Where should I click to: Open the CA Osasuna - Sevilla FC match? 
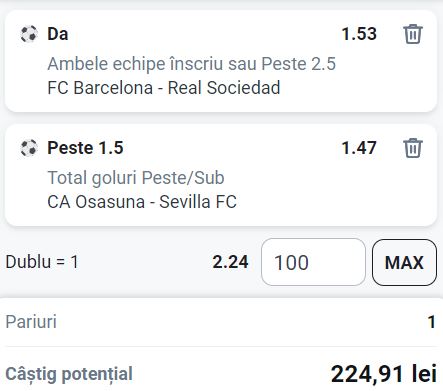point(142,202)
